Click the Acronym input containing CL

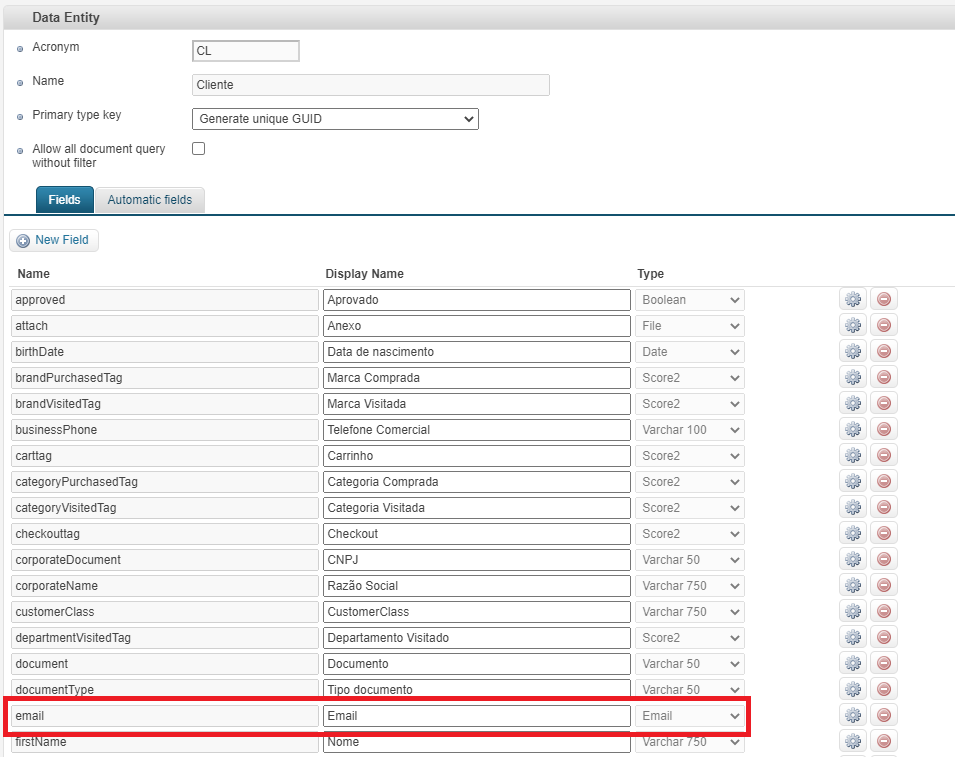[245, 51]
